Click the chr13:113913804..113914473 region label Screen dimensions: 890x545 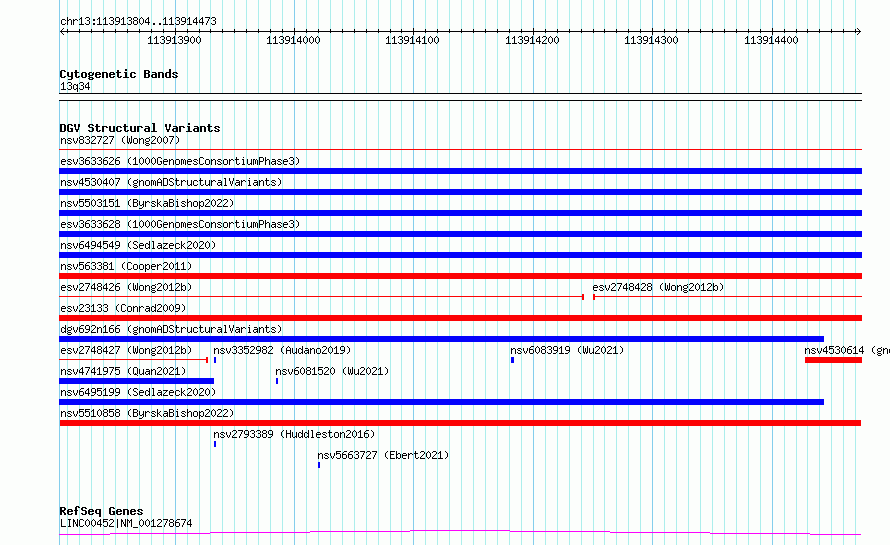click(138, 22)
